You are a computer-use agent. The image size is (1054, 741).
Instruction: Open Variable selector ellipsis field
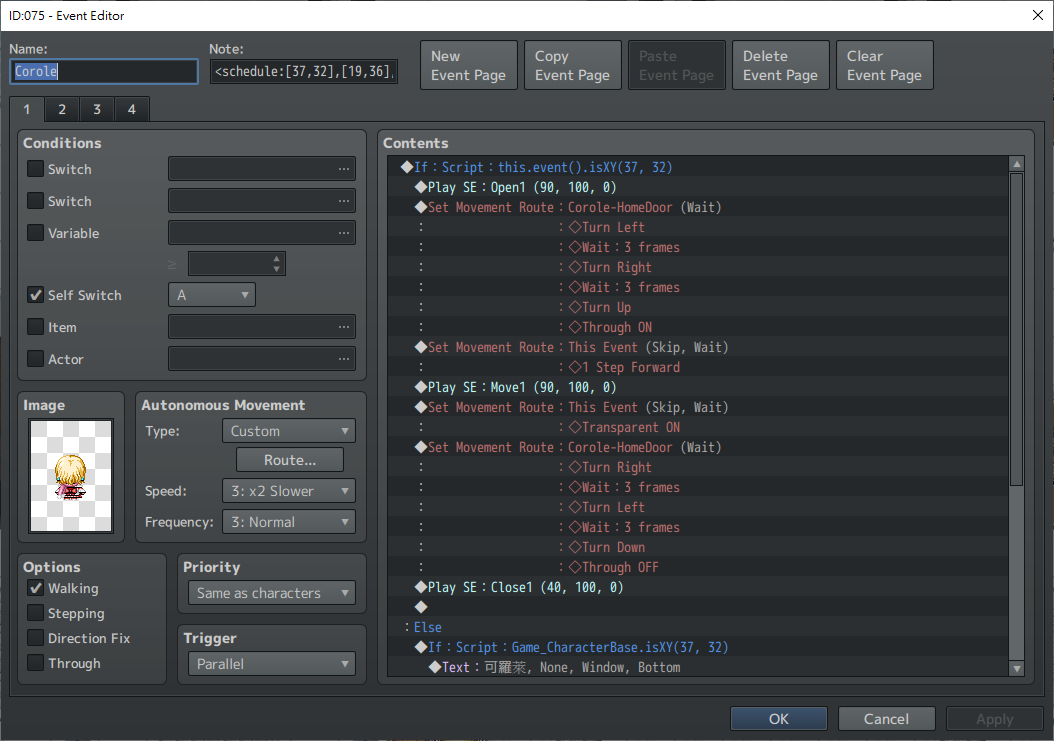click(261, 233)
